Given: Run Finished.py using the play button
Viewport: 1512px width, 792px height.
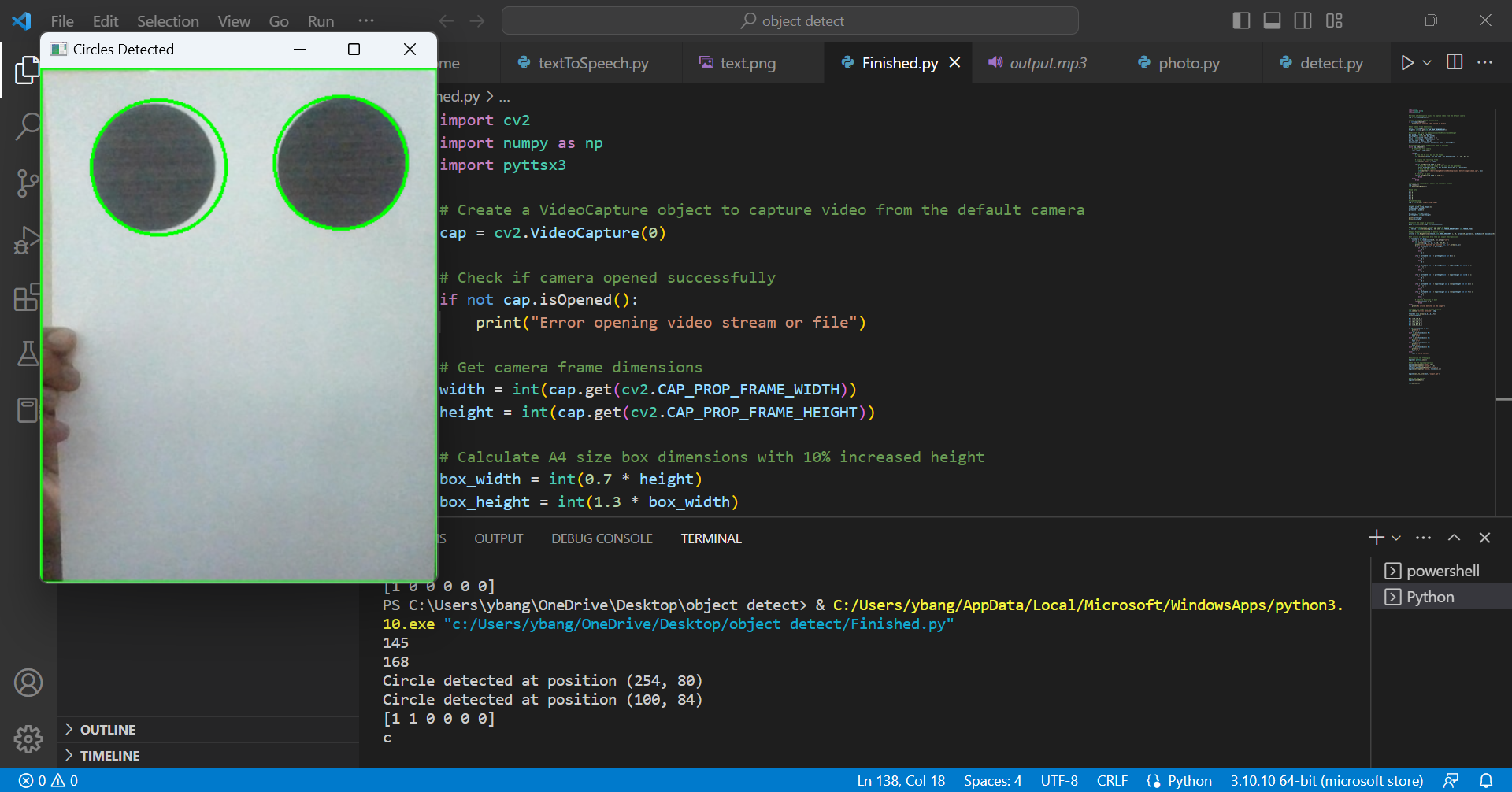Looking at the screenshot, I should tap(1408, 62).
